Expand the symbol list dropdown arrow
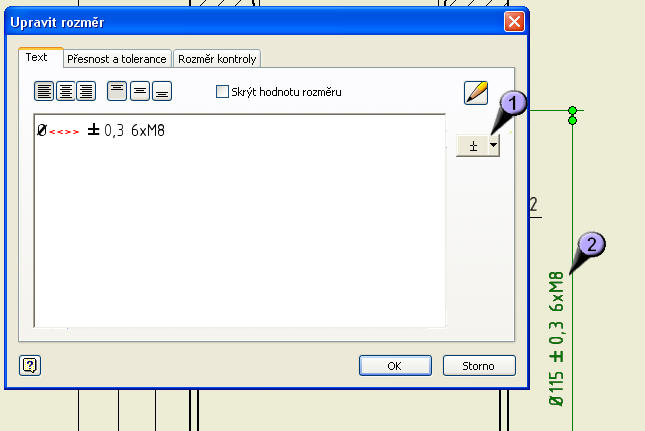The height and width of the screenshot is (431, 645). point(494,146)
